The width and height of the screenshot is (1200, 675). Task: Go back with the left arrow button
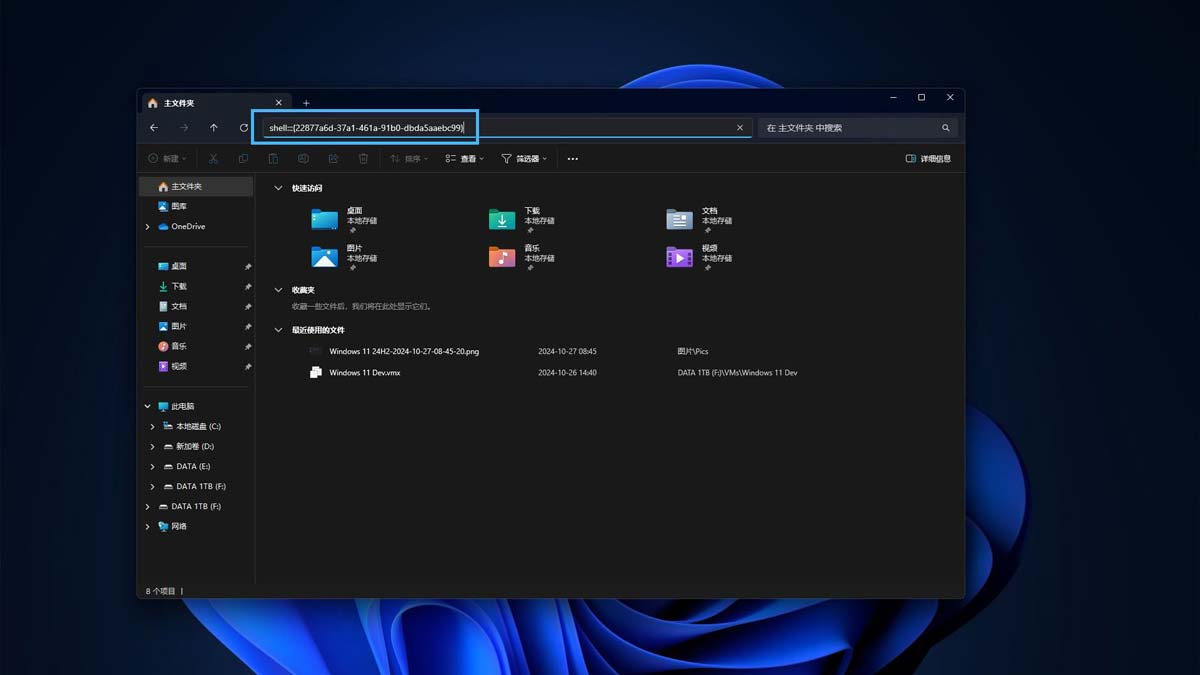[154, 128]
